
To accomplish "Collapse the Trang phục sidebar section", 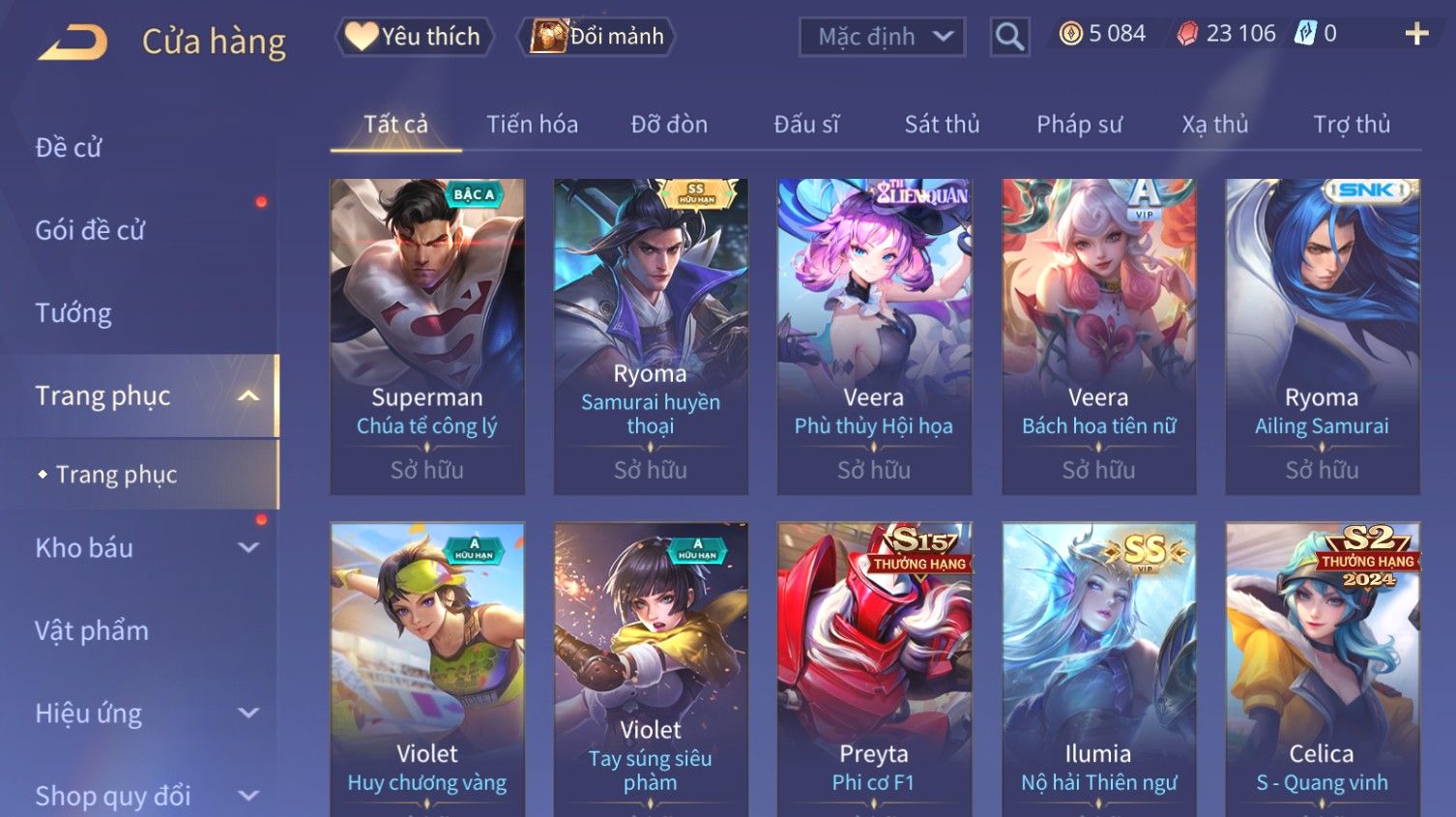I will (248, 395).
